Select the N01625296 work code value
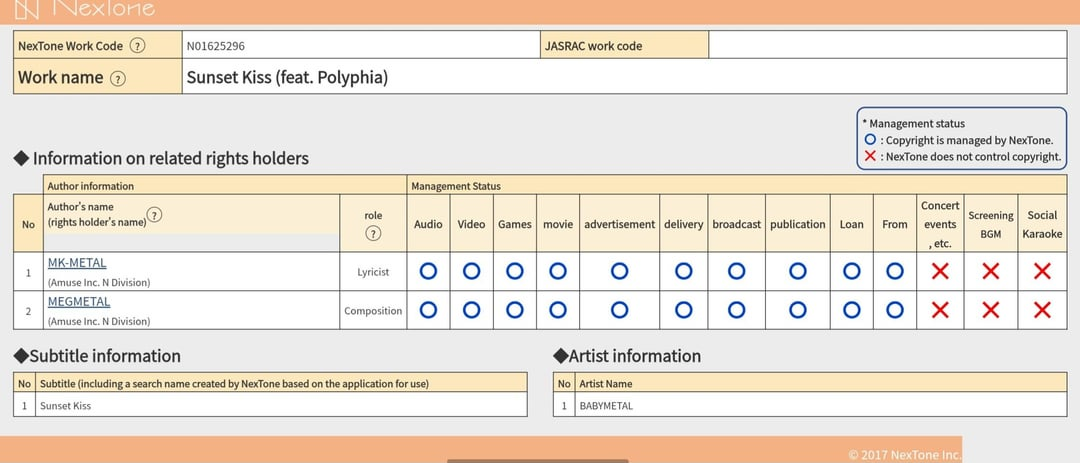This screenshot has width=1080, height=463. [215, 46]
